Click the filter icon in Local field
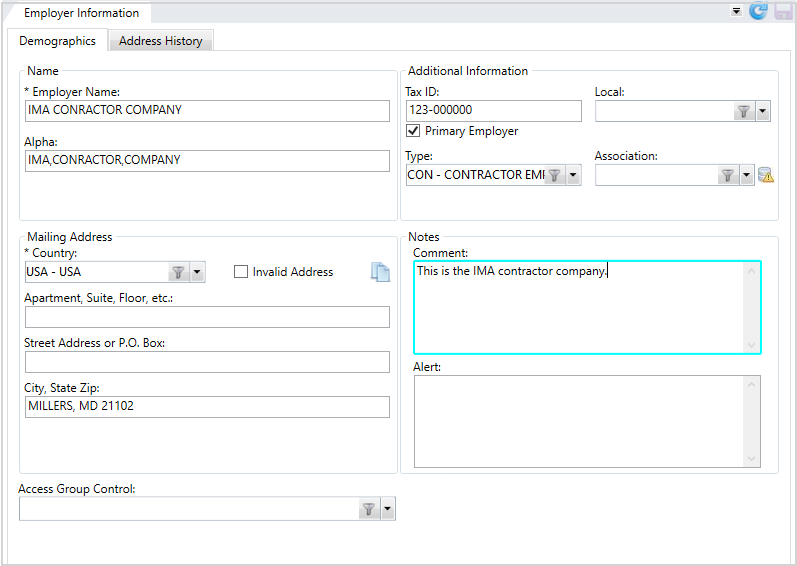The width and height of the screenshot is (797, 566). point(744,111)
